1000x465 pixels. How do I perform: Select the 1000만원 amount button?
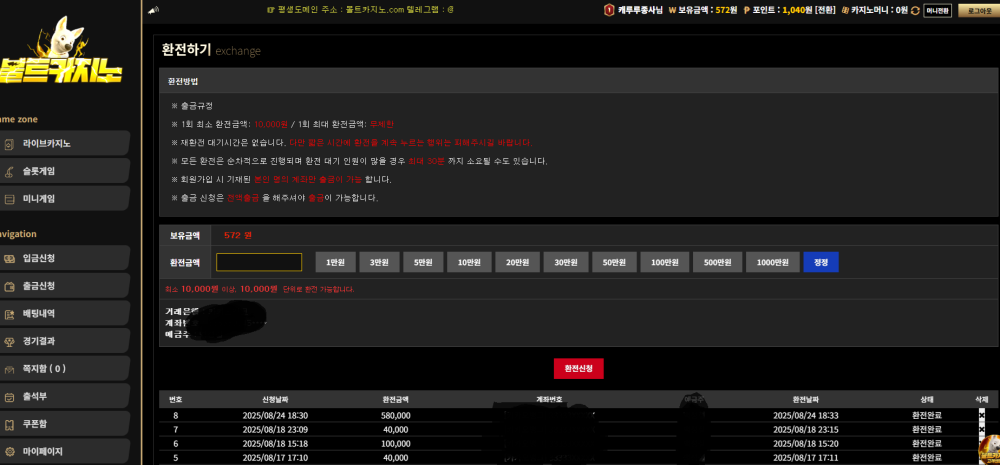tap(772, 262)
